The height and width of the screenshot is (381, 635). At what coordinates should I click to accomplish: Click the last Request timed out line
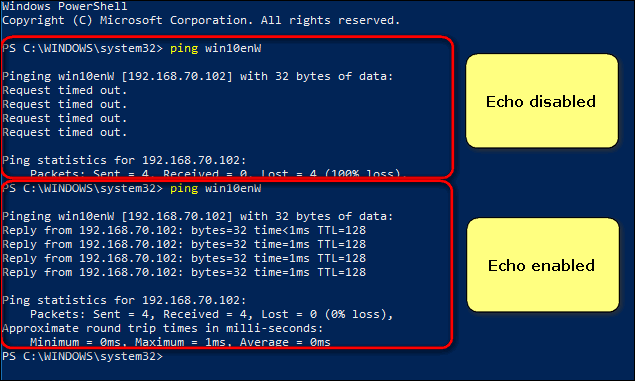pyautogui.click(x=65, y=132)
